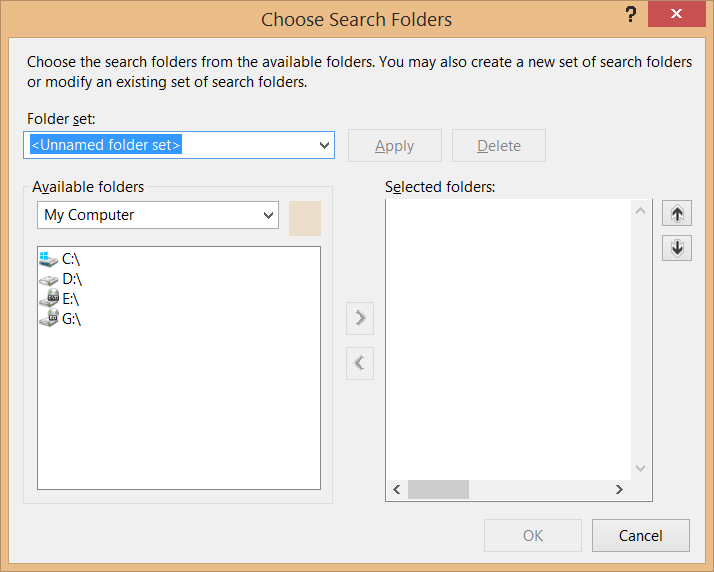
Task: Click the Apply button
Action: pos(395,146)
